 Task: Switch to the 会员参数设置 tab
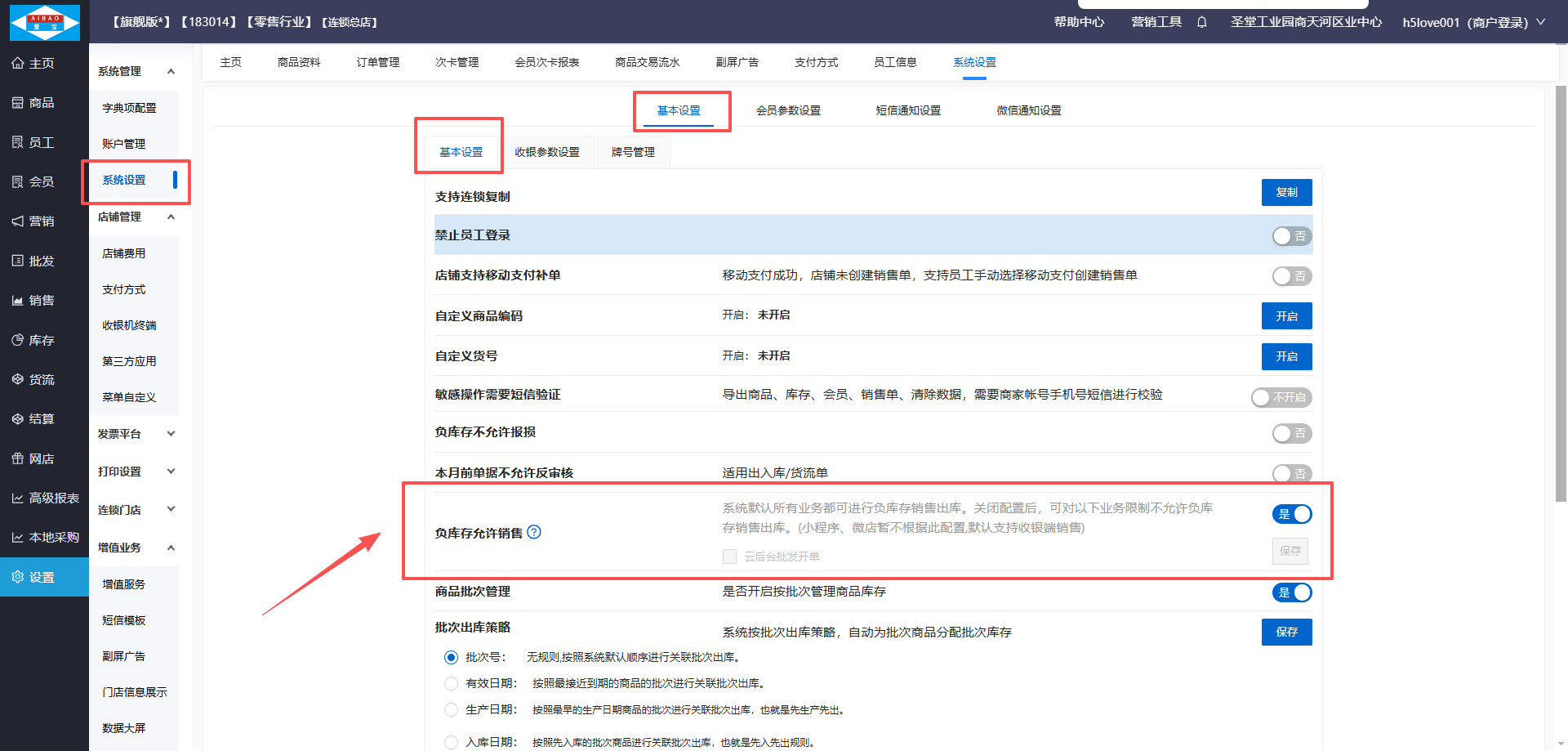click(x=788, y=110)
